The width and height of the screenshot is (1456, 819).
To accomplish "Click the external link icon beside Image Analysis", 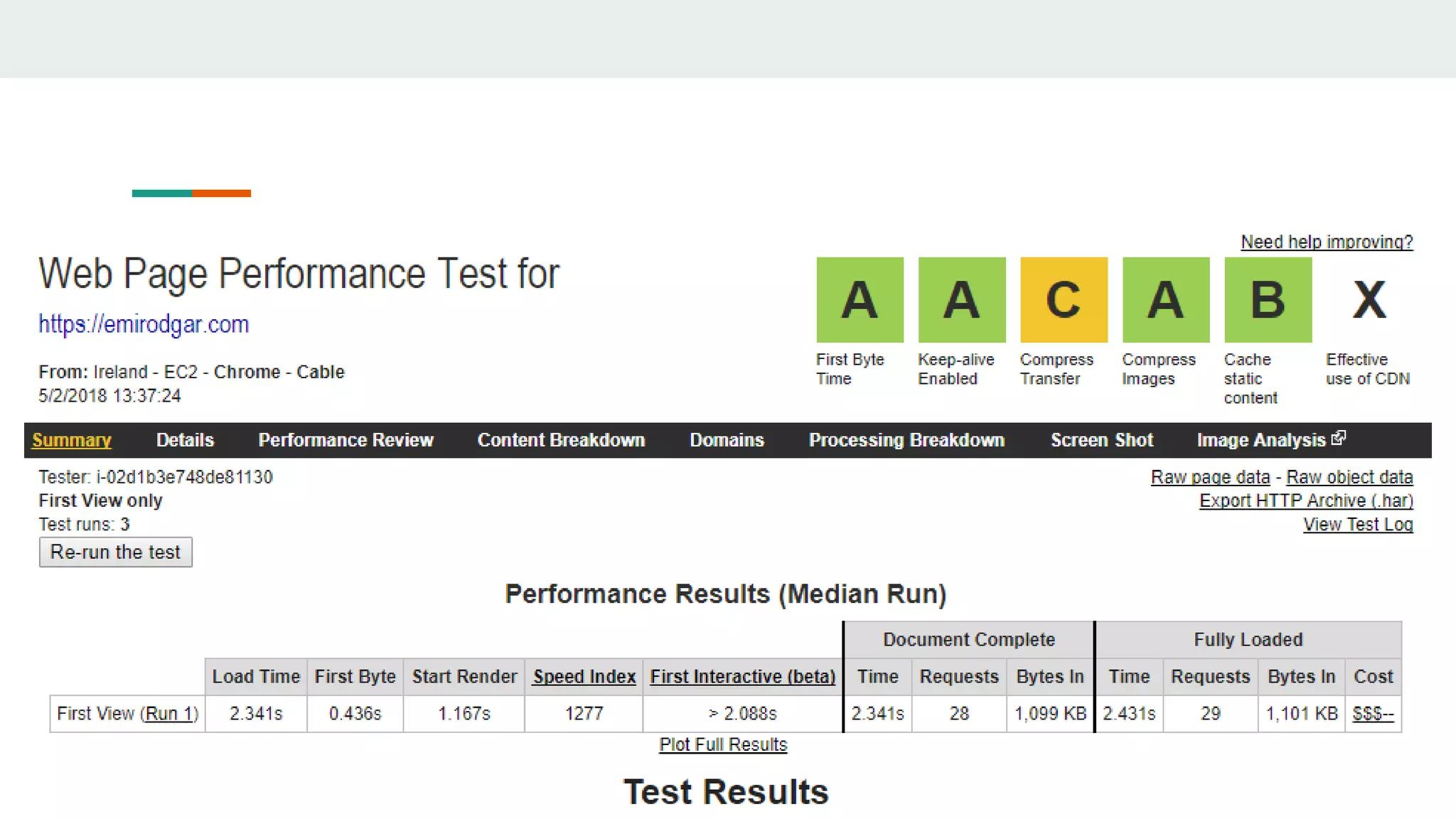I will coord(1339,438).
